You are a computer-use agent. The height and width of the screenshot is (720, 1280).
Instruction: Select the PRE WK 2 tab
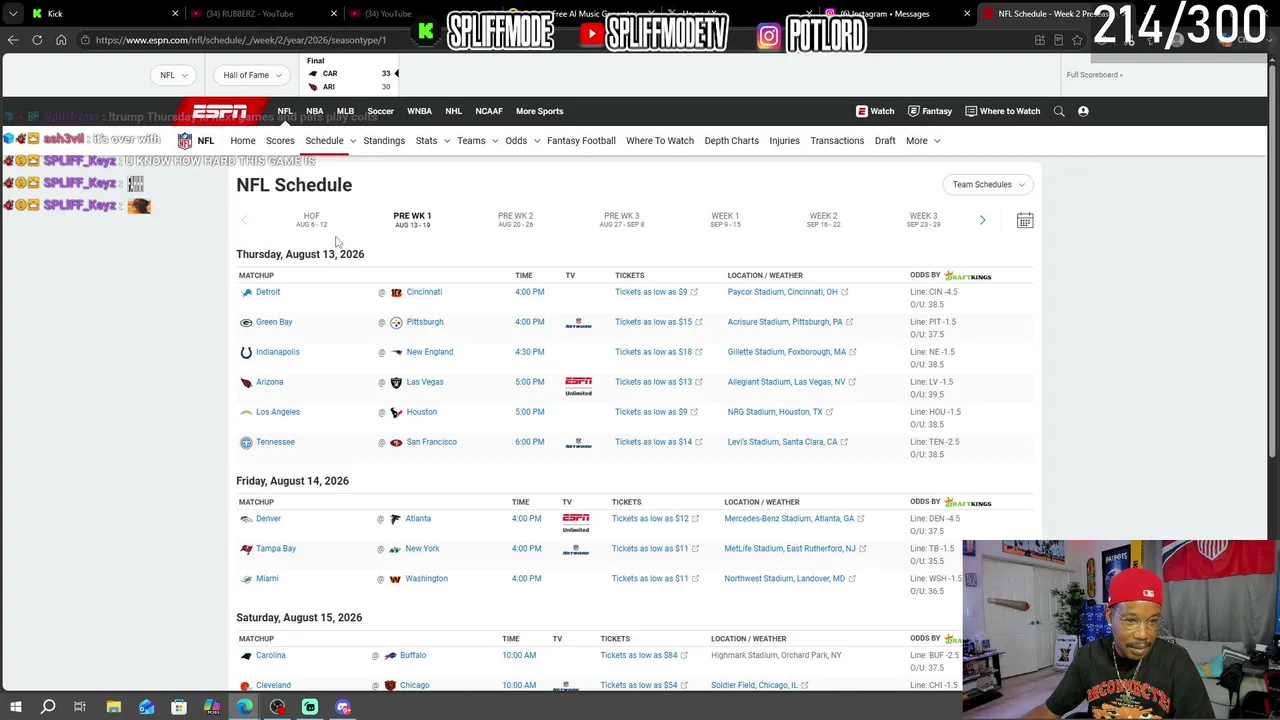click(516, 219)
